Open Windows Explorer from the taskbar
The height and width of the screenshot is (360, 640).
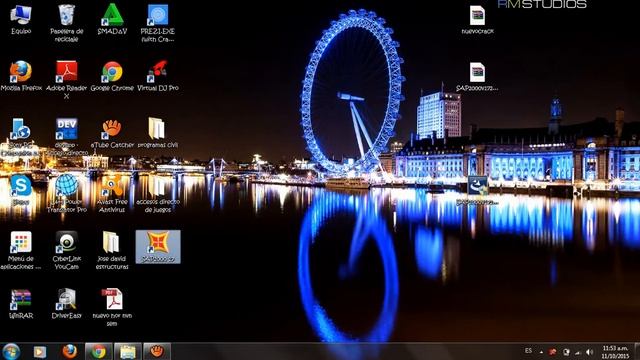[128, 351]
